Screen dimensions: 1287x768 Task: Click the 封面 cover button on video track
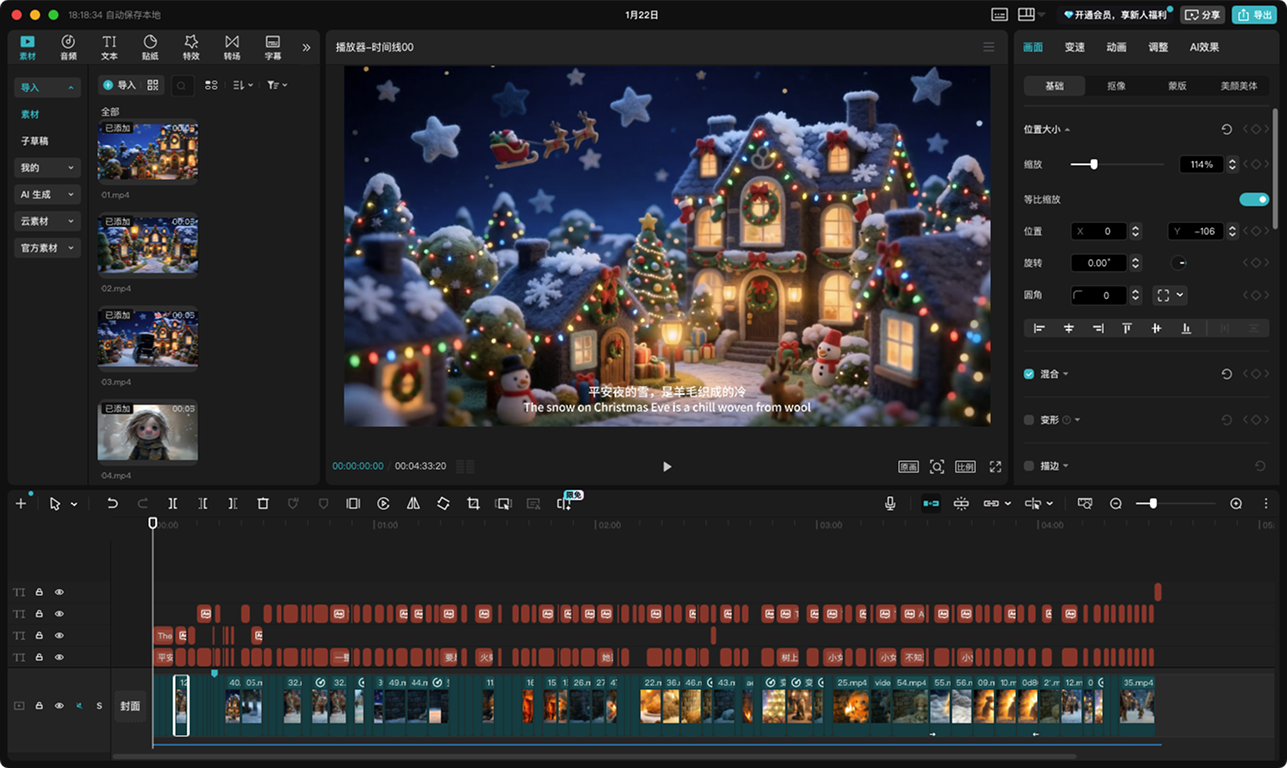(x=130, y=706)
